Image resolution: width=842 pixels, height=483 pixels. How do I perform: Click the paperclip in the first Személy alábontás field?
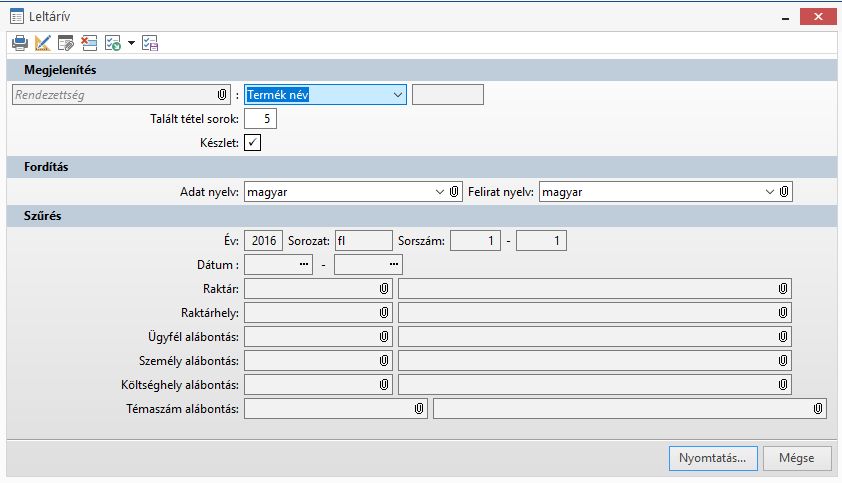point(384,361)
